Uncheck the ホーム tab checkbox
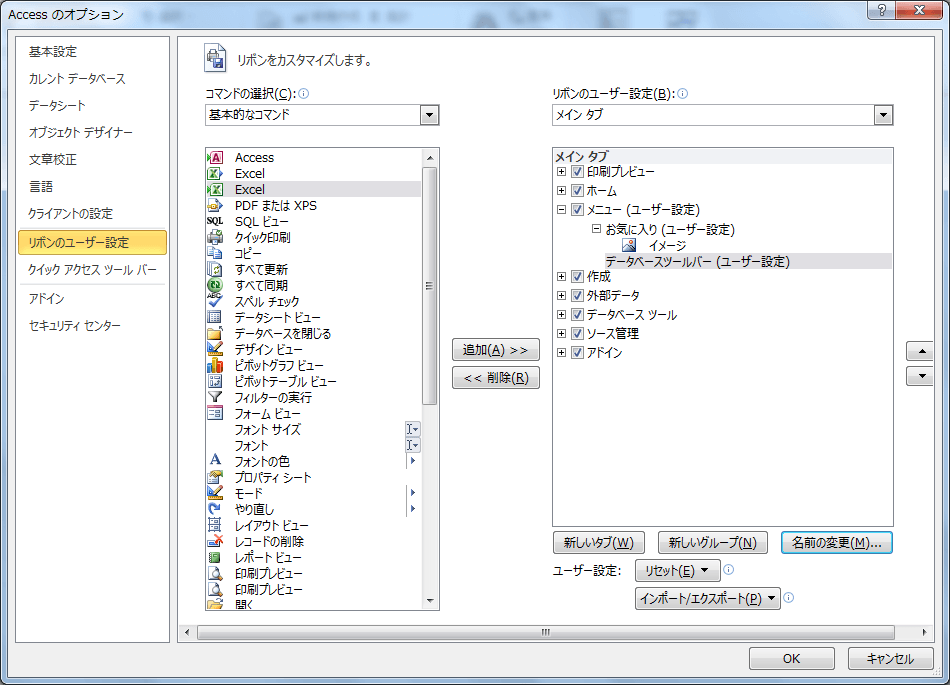This screenshot has width=950, height=685. [577, 190]
